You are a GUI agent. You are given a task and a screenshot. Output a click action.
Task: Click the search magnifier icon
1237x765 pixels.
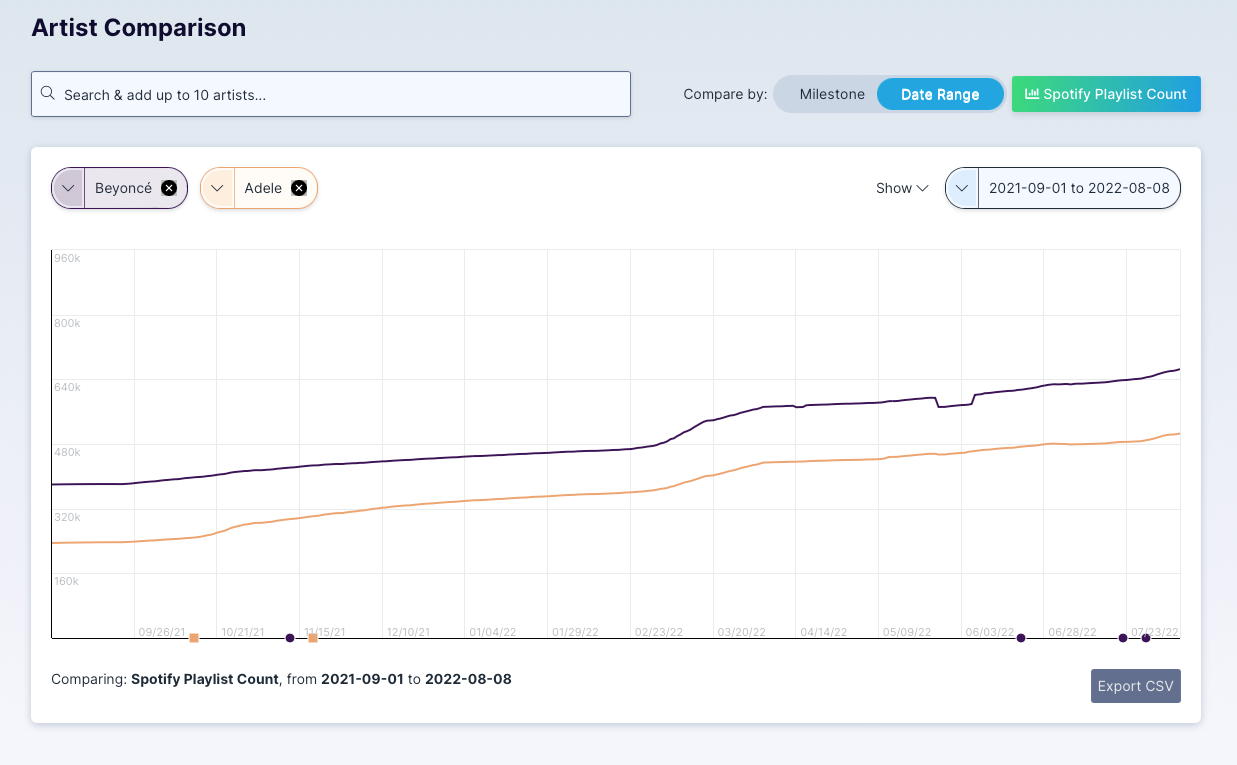[x=47, y=94]
